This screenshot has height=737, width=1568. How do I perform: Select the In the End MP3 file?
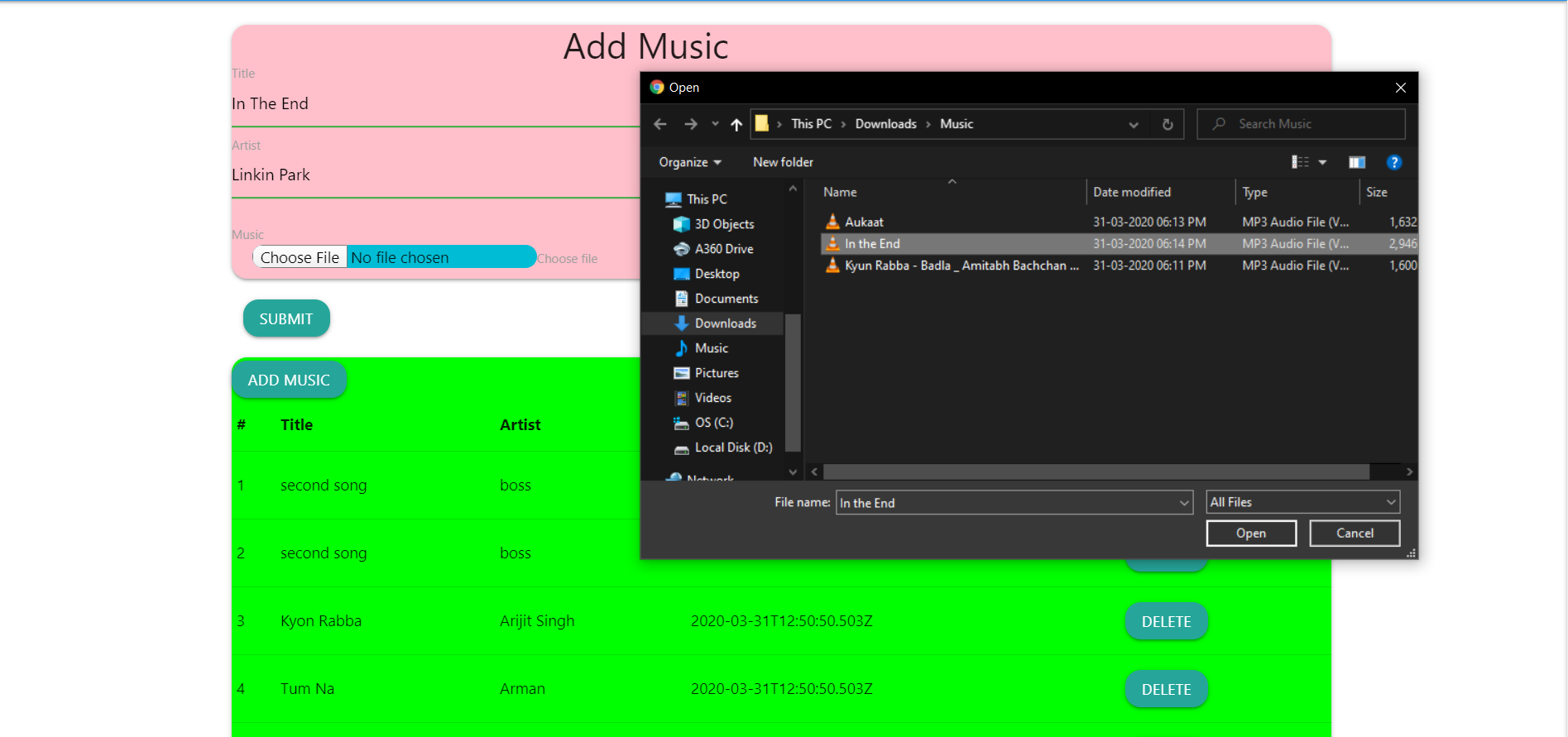click(1119, 244)
